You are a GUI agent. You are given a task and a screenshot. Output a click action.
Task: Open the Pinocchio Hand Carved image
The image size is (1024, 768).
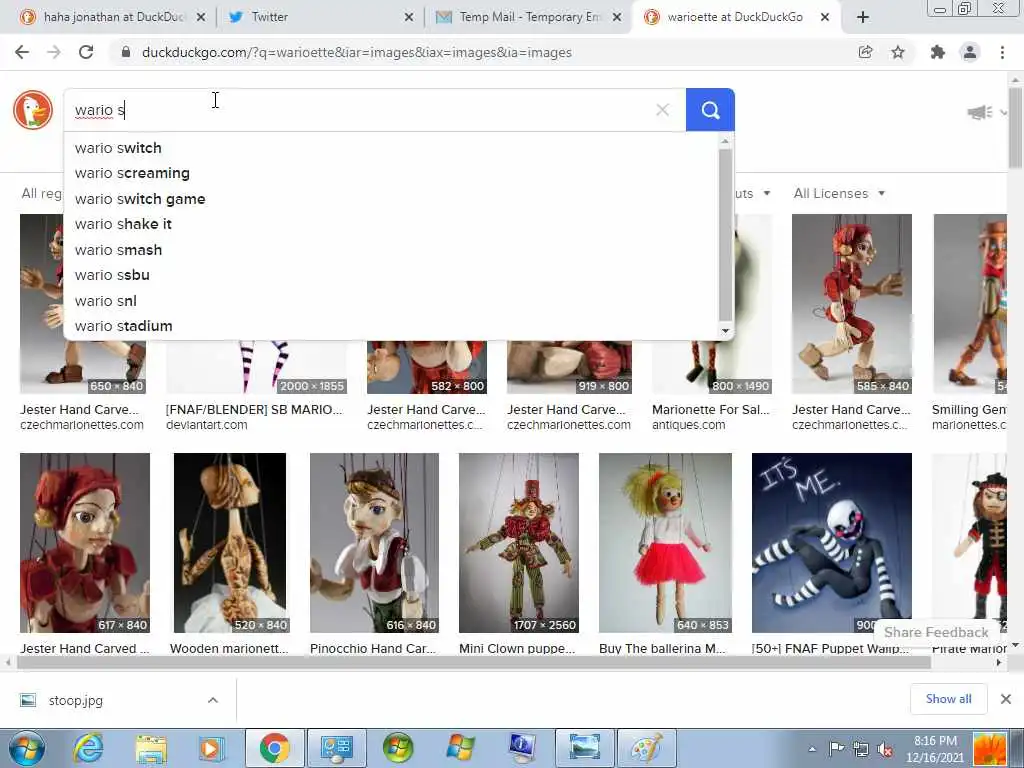(374, 543)
